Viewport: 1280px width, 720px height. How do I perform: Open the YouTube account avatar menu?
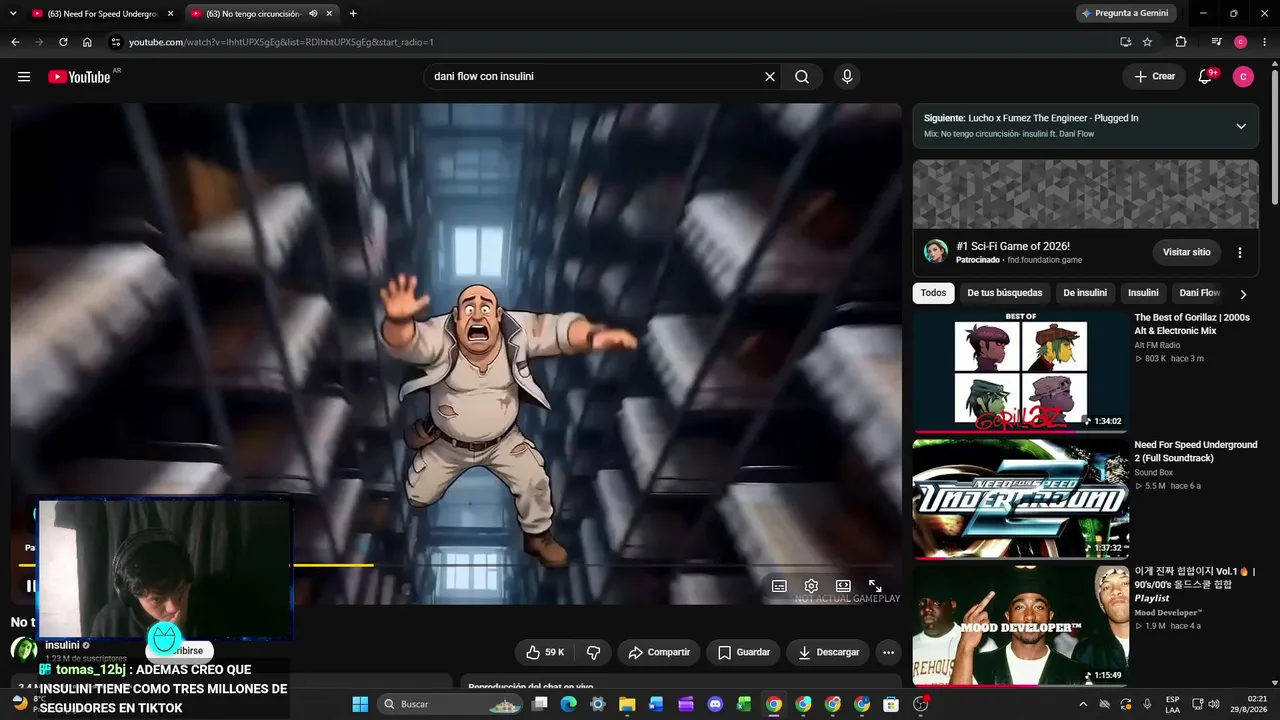pyautogui.click(x=1243, y=77)
